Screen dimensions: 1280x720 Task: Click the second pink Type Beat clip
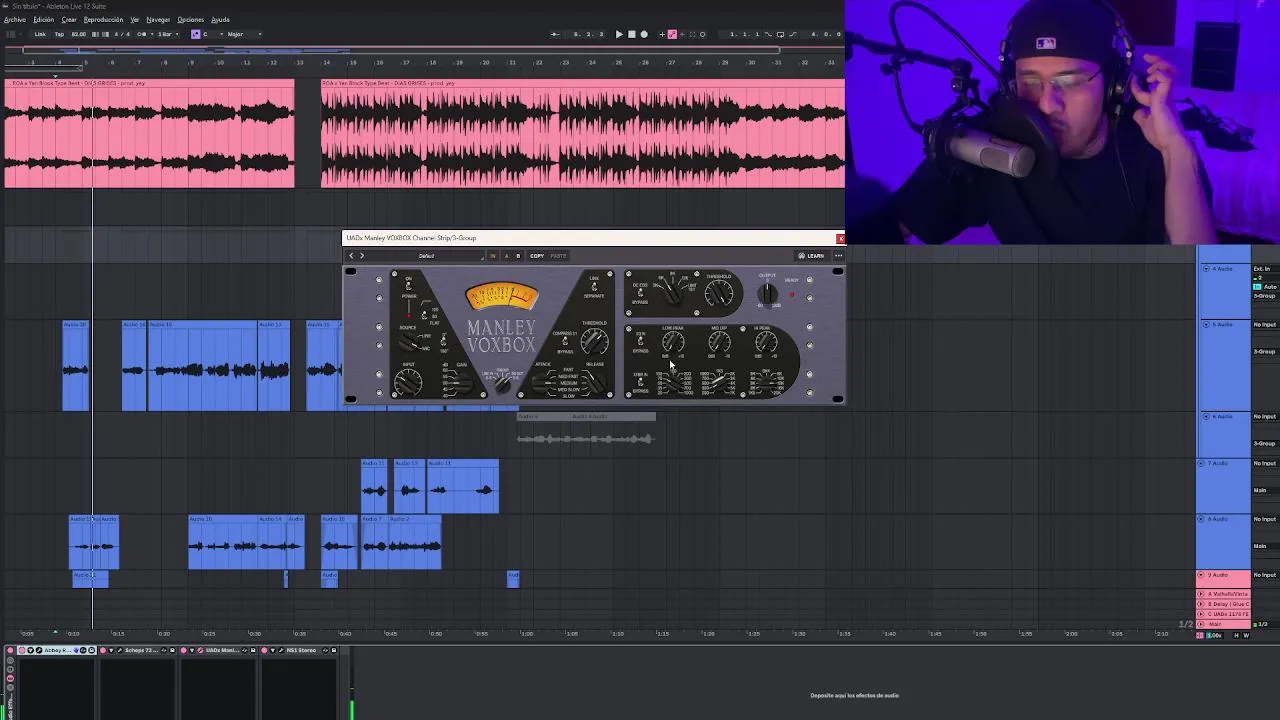(x=583, y=133)
